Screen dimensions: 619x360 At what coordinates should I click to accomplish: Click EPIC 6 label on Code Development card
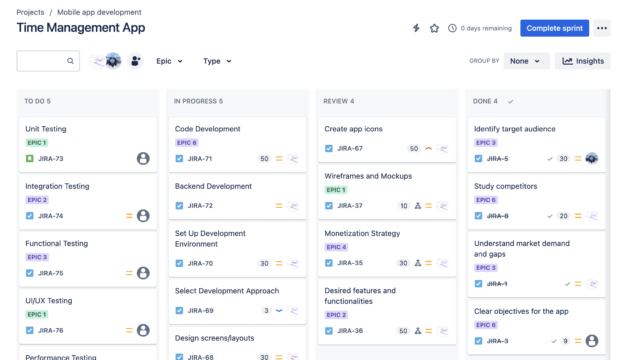pos(187,142)
